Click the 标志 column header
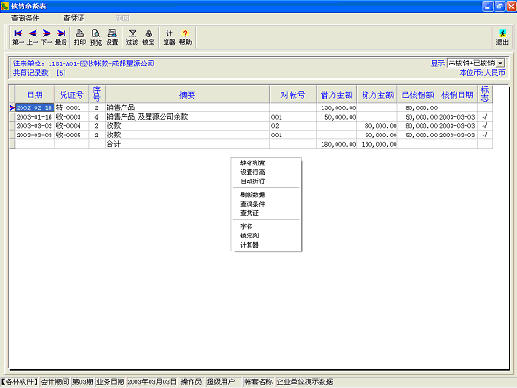 [x=485, y=95]
